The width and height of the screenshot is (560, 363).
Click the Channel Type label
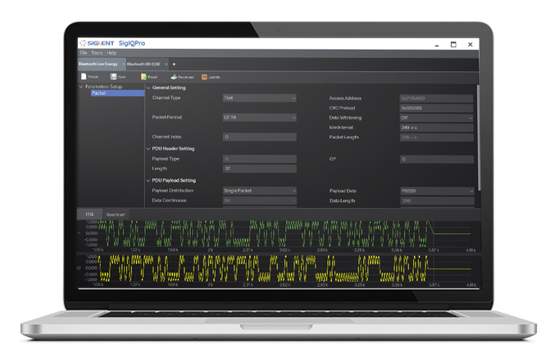[166, 98]
